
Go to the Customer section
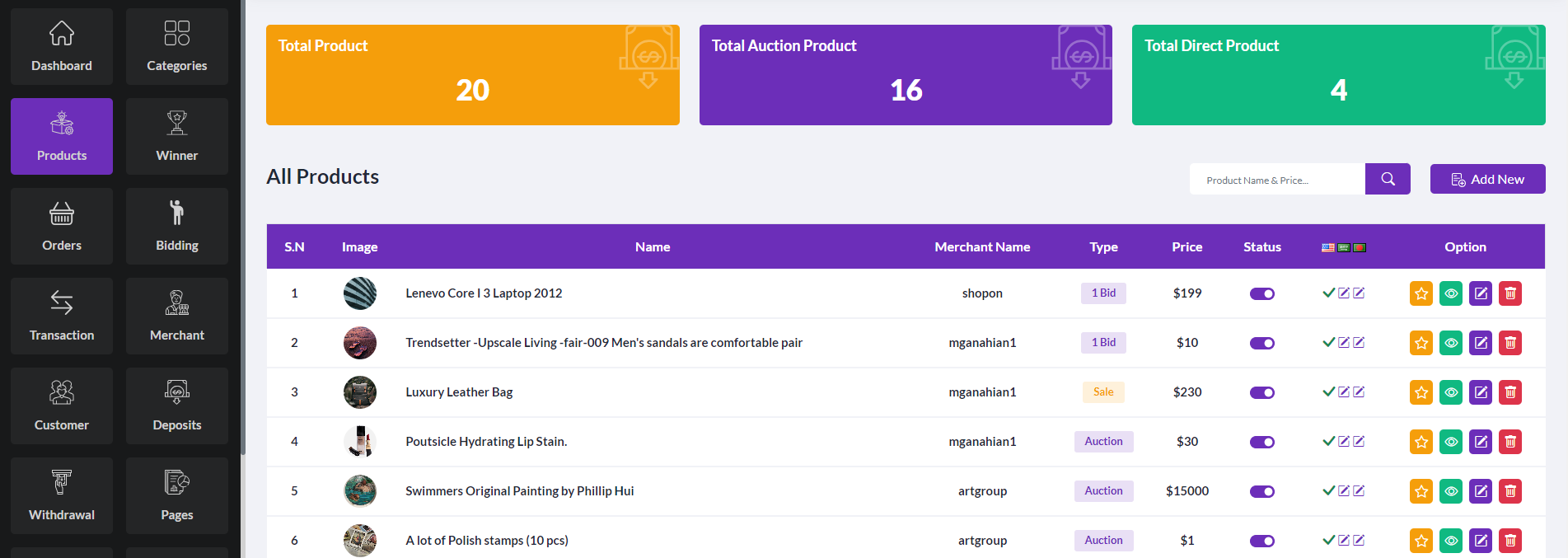coord(62,406)
